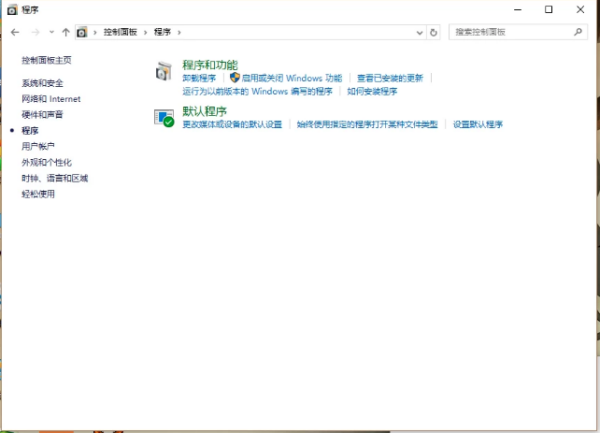Viewport: 600px width, 433px height.
Task: Open the 程序和功能 heading
Action: [x=210, y=65]
